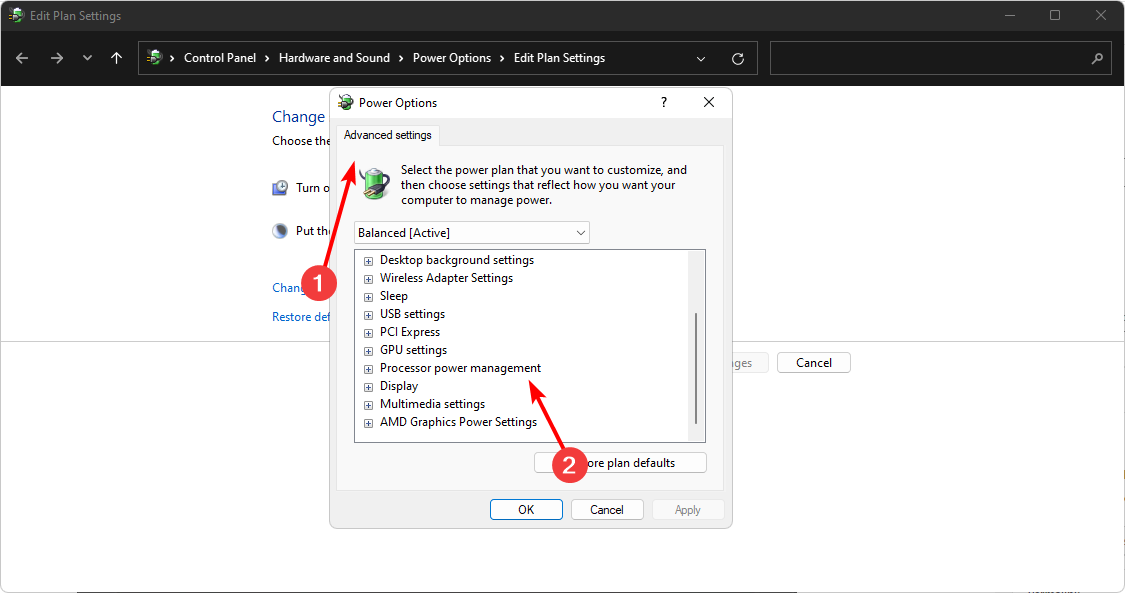
Task: Confirm the dialog with OK
Action: coord(526,510)
